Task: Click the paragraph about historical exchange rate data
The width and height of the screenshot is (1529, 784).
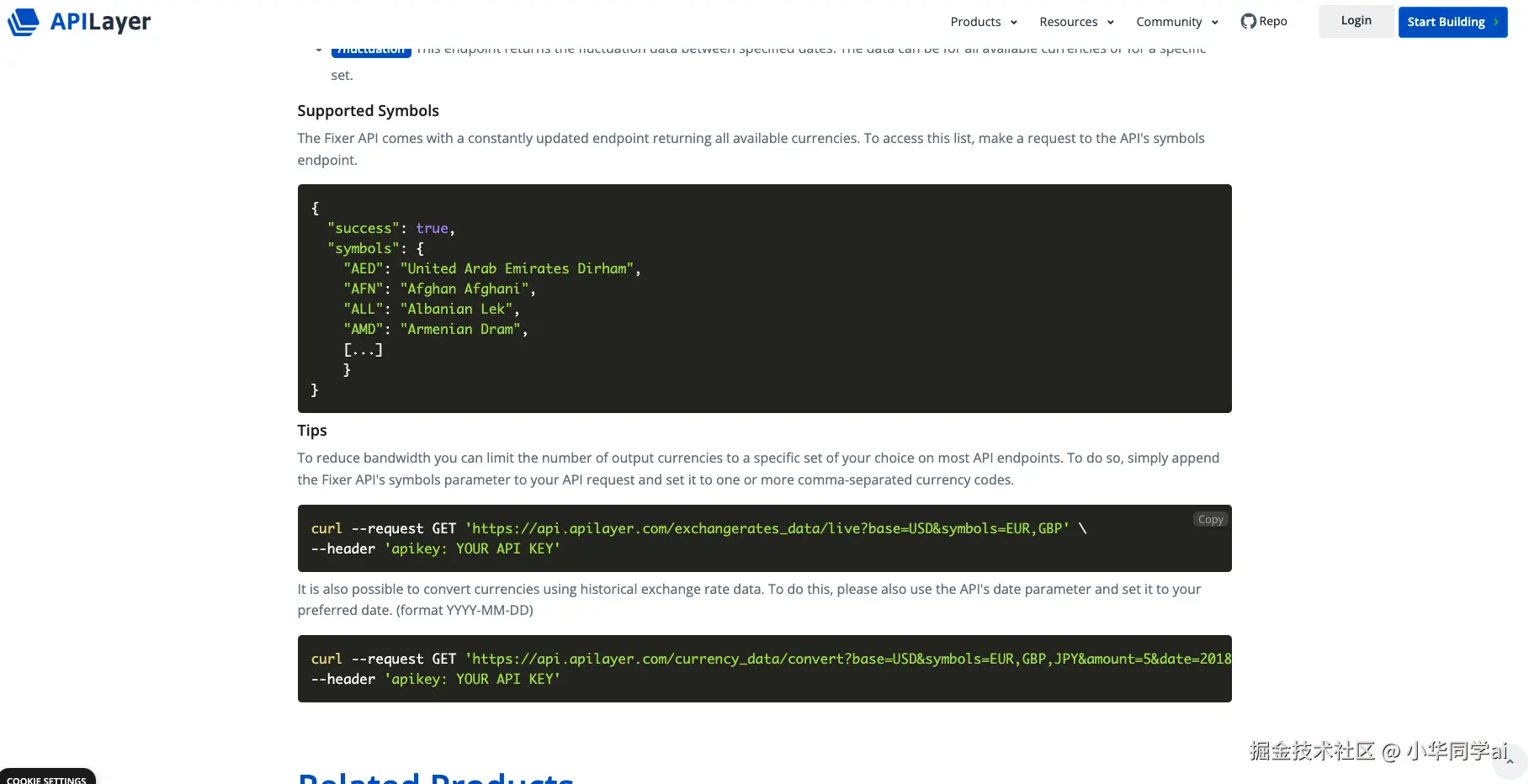Action: pos(749,600)
